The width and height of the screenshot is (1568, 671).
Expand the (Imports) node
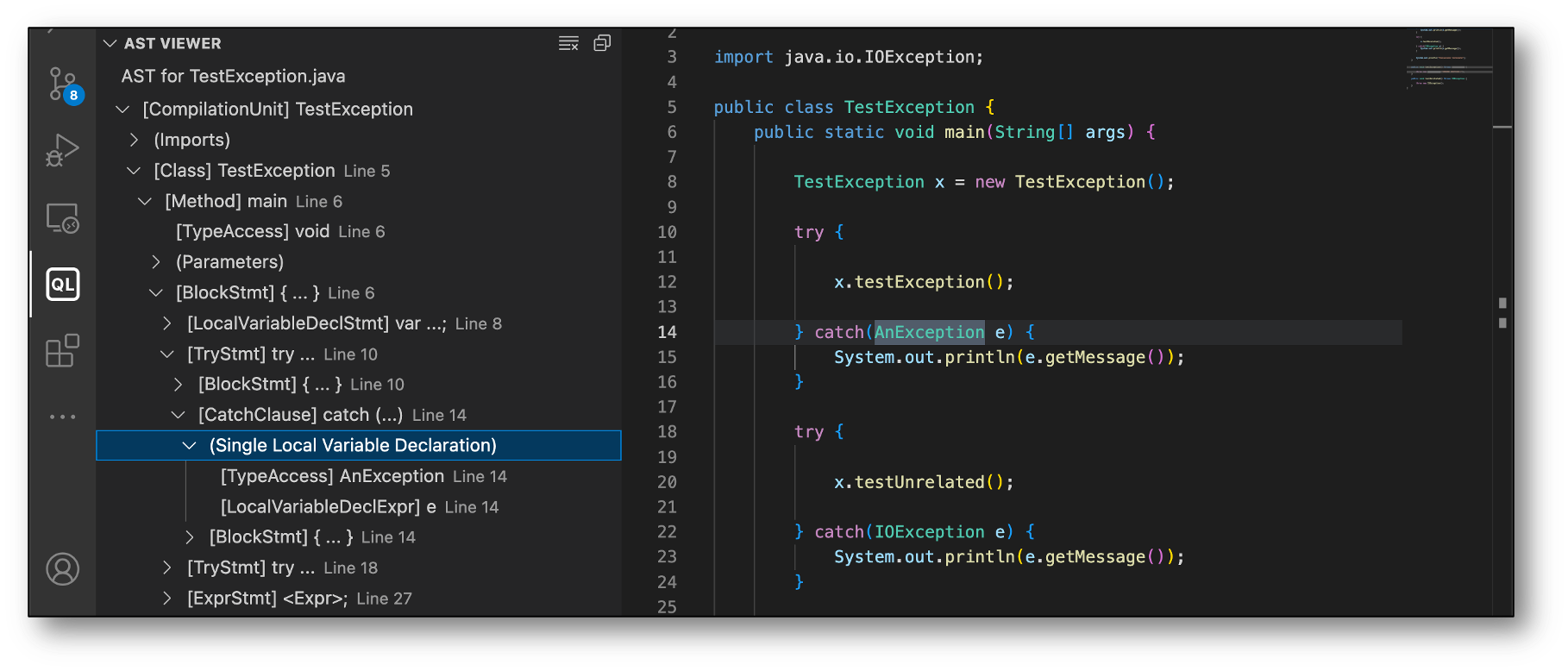134,140
